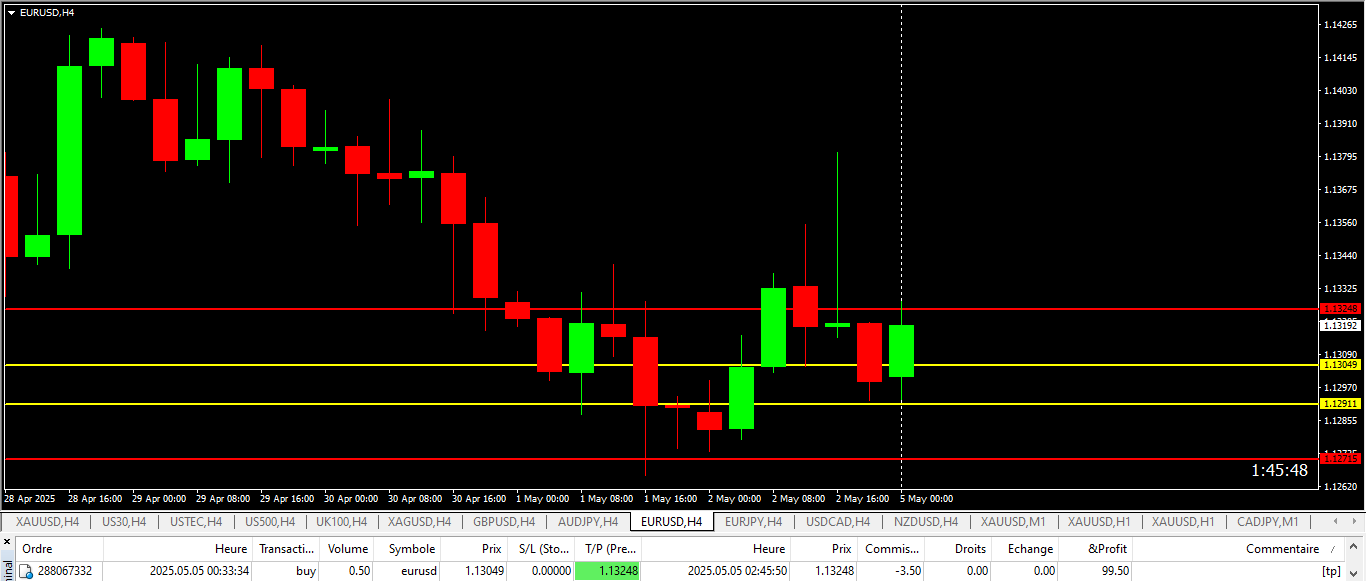Sort by the &Profit column header

(1107, 549)
